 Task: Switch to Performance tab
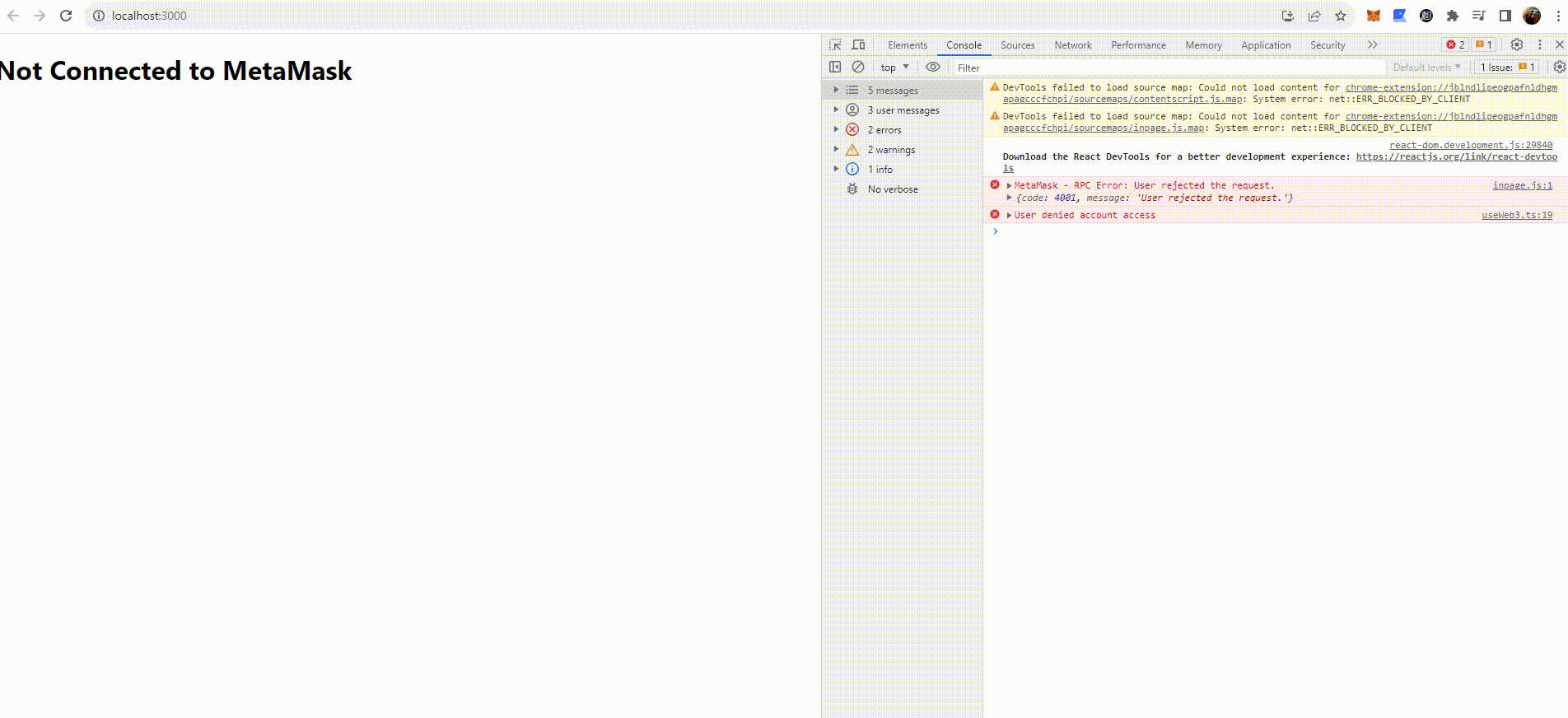pyautogui.click(x=1138, y=45)
